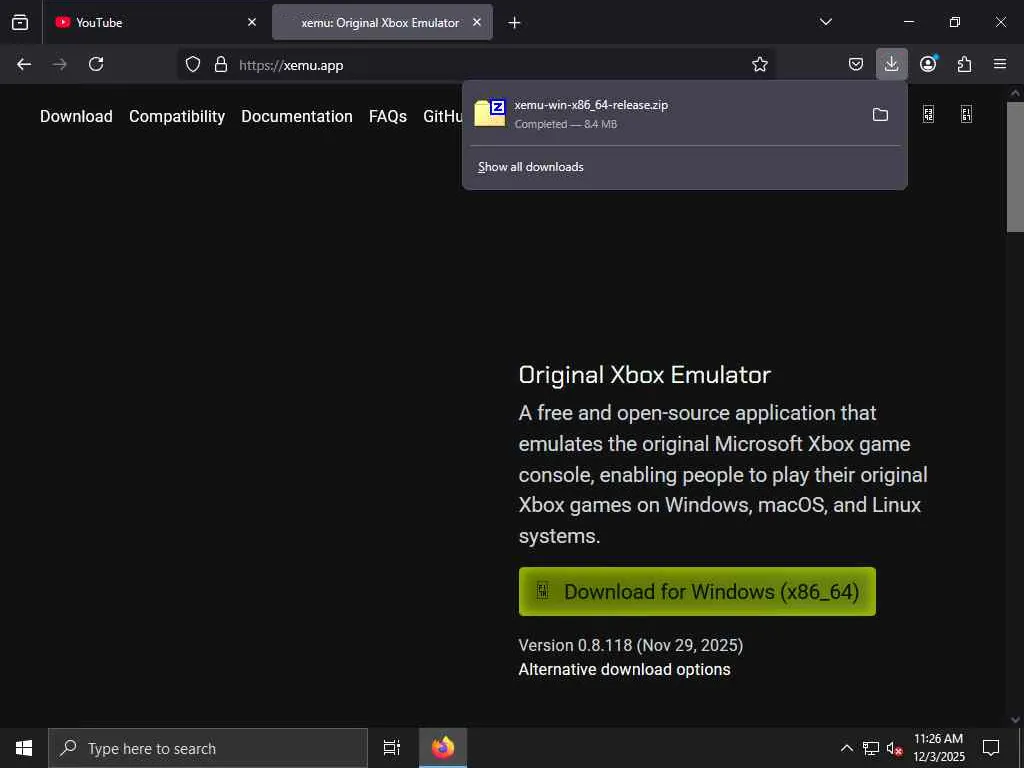Click Firefox icon in taskbar
The image size is (1024, 768).
pyautogui.click(x=443, y=748)
